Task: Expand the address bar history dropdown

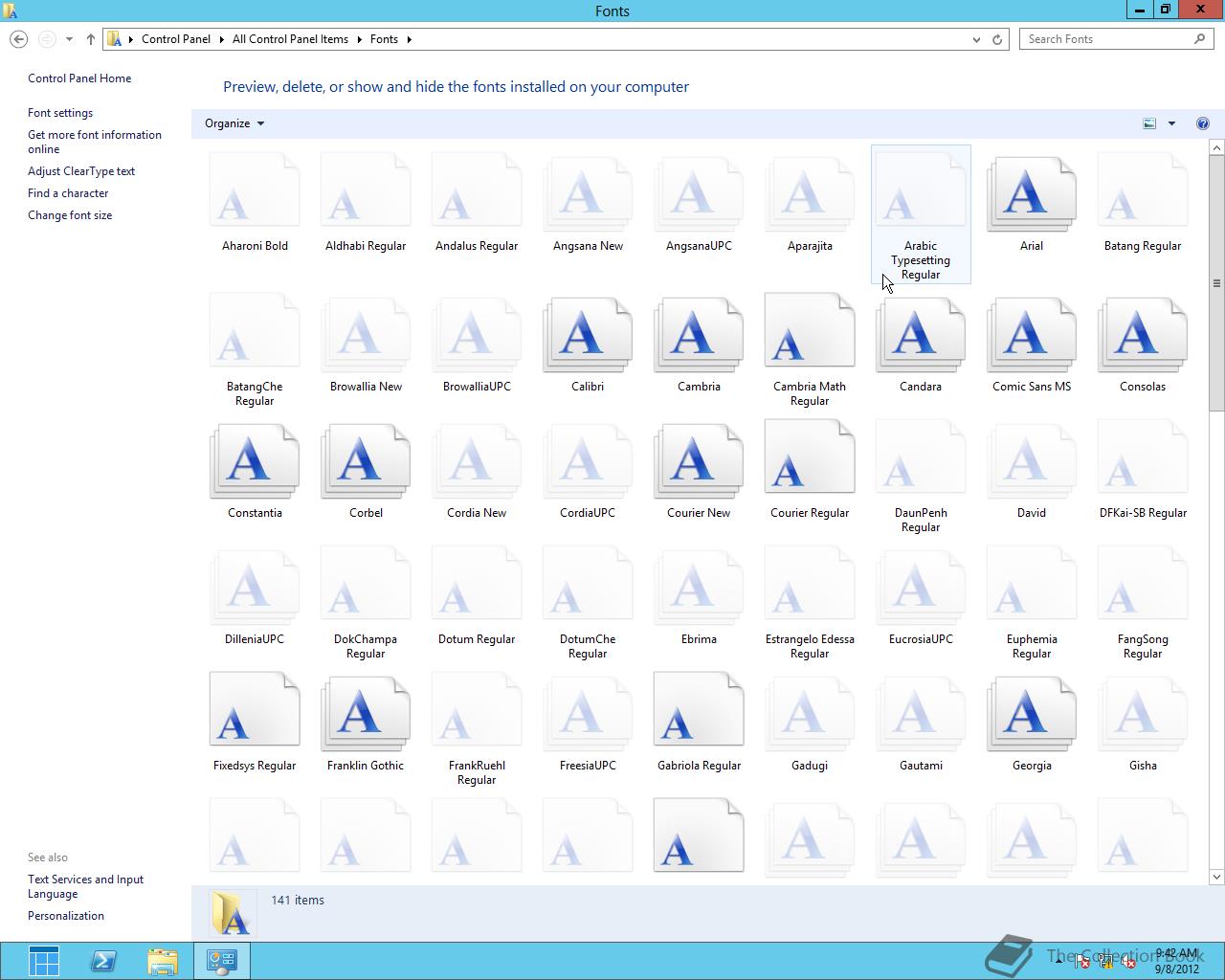Action: point(976,39)
